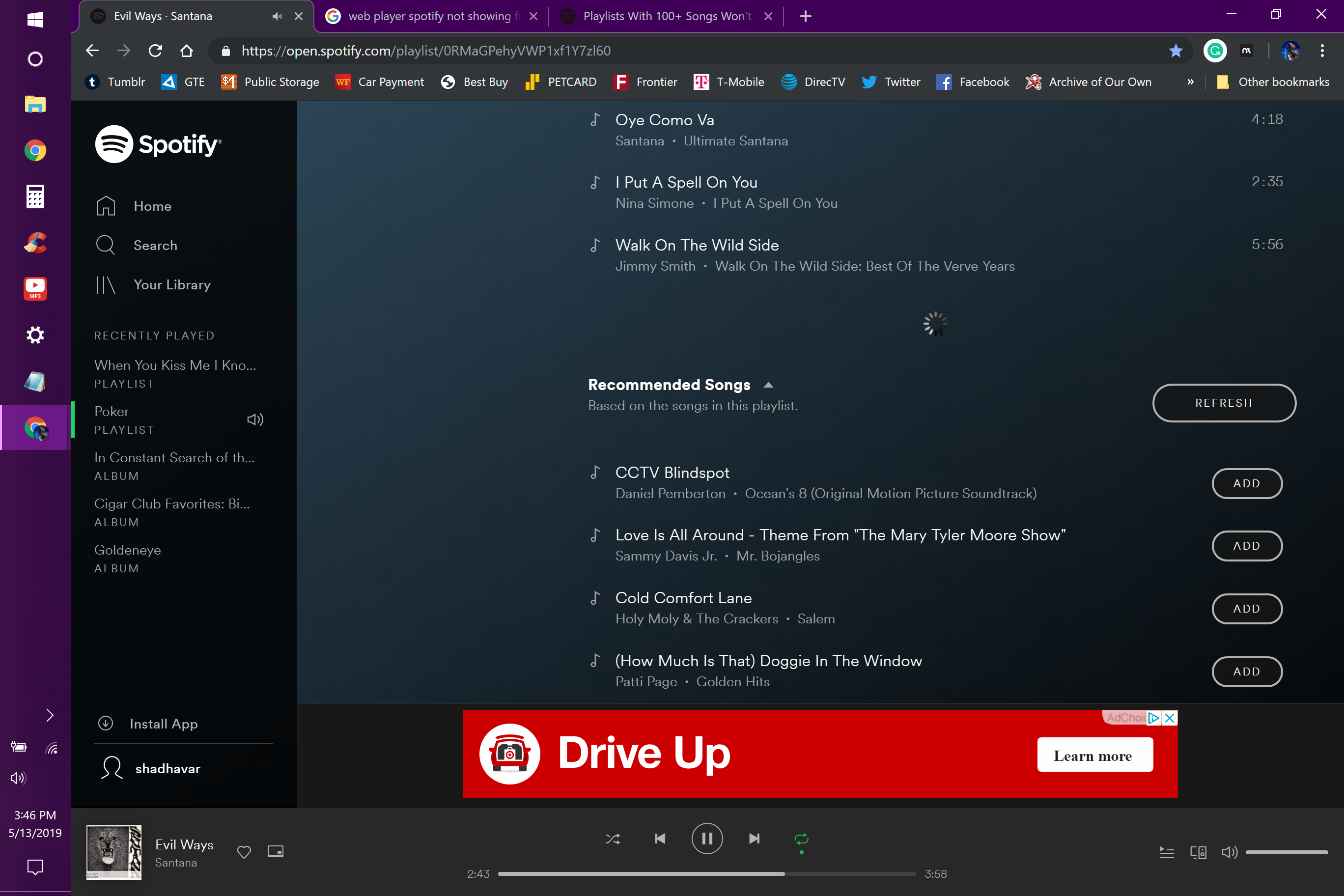Image resolution: width=1344 pixels, height=896 pixels.
Task: Switch to Playlists With 100+ Songs tab
Action: [666, 16]
